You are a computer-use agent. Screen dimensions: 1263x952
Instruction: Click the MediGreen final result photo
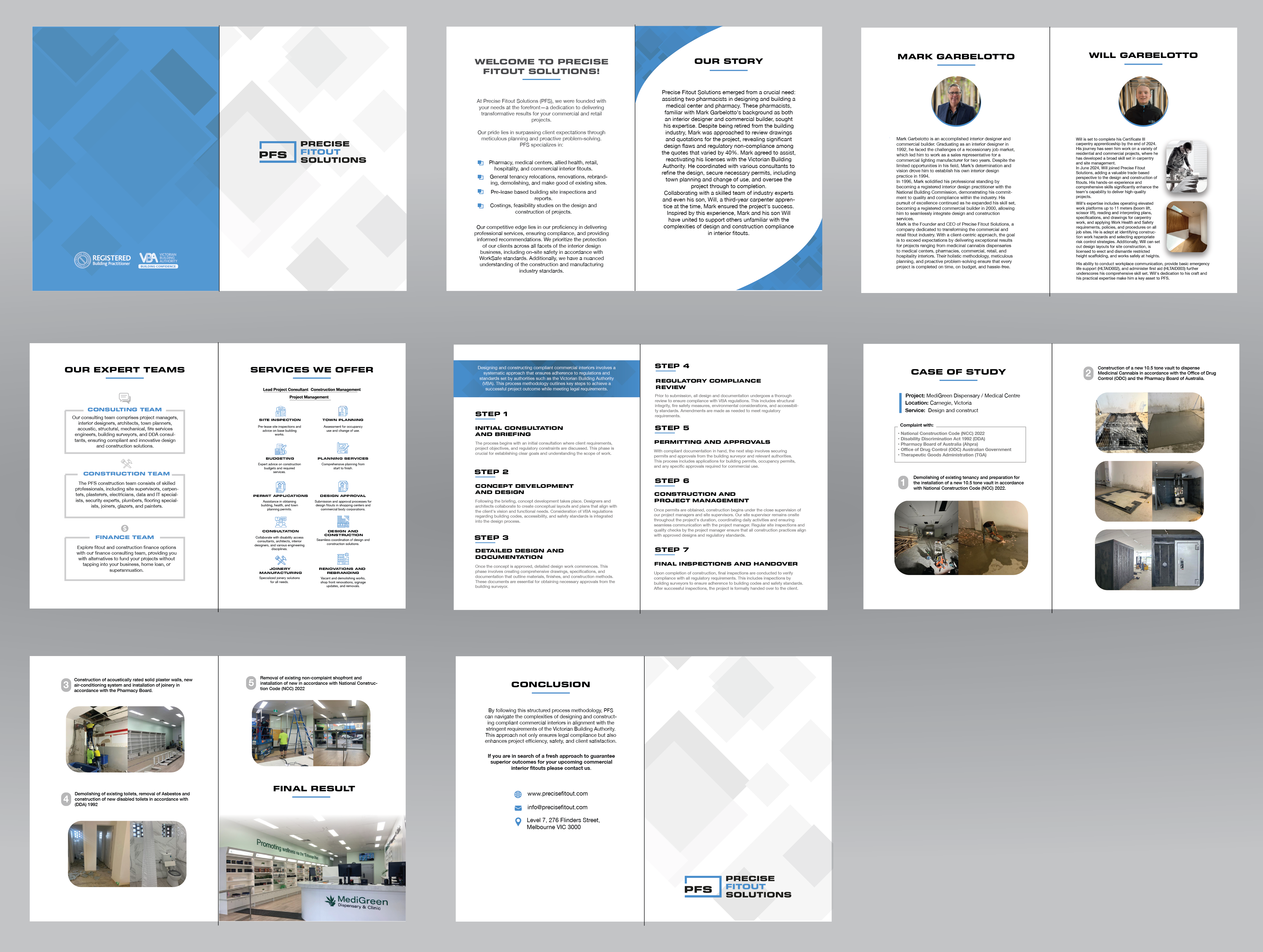312,868
